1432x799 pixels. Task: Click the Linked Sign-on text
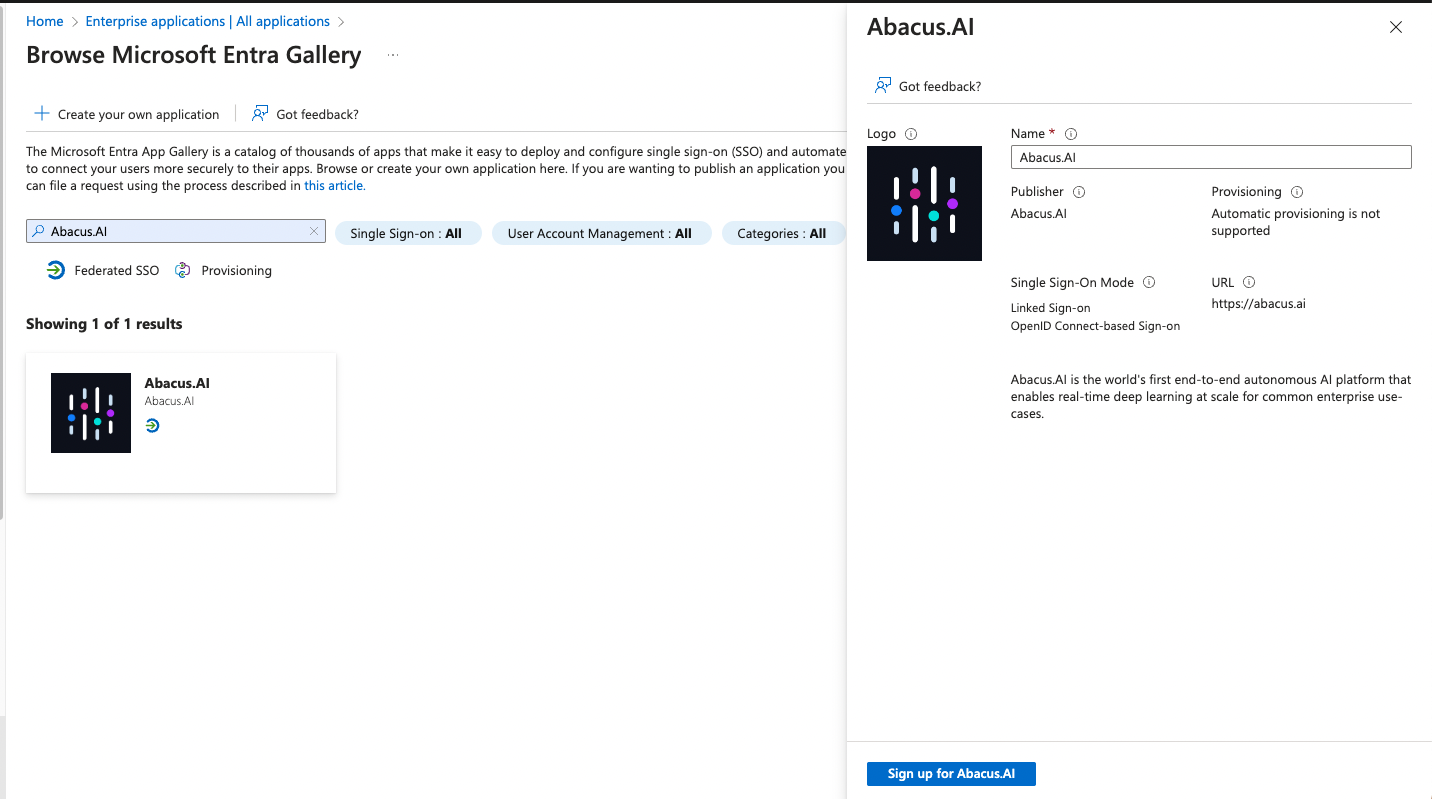pos(1050,308)
